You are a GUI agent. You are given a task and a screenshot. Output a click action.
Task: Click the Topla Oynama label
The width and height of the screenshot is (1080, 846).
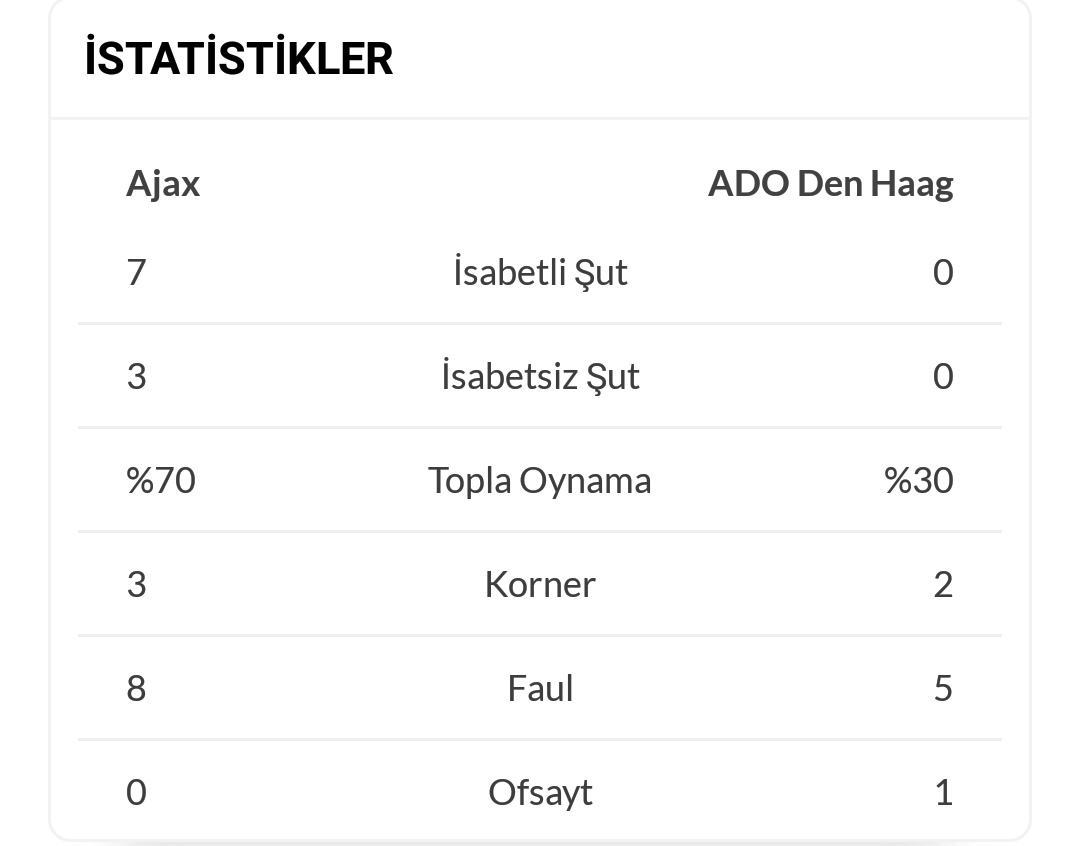coord(540,480)
